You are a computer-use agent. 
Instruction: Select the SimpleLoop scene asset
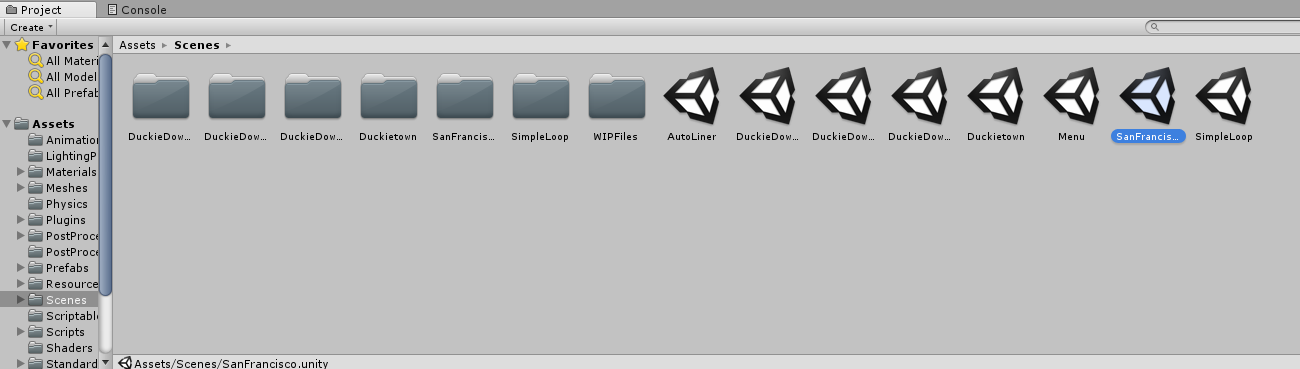tap(1225, 97)
